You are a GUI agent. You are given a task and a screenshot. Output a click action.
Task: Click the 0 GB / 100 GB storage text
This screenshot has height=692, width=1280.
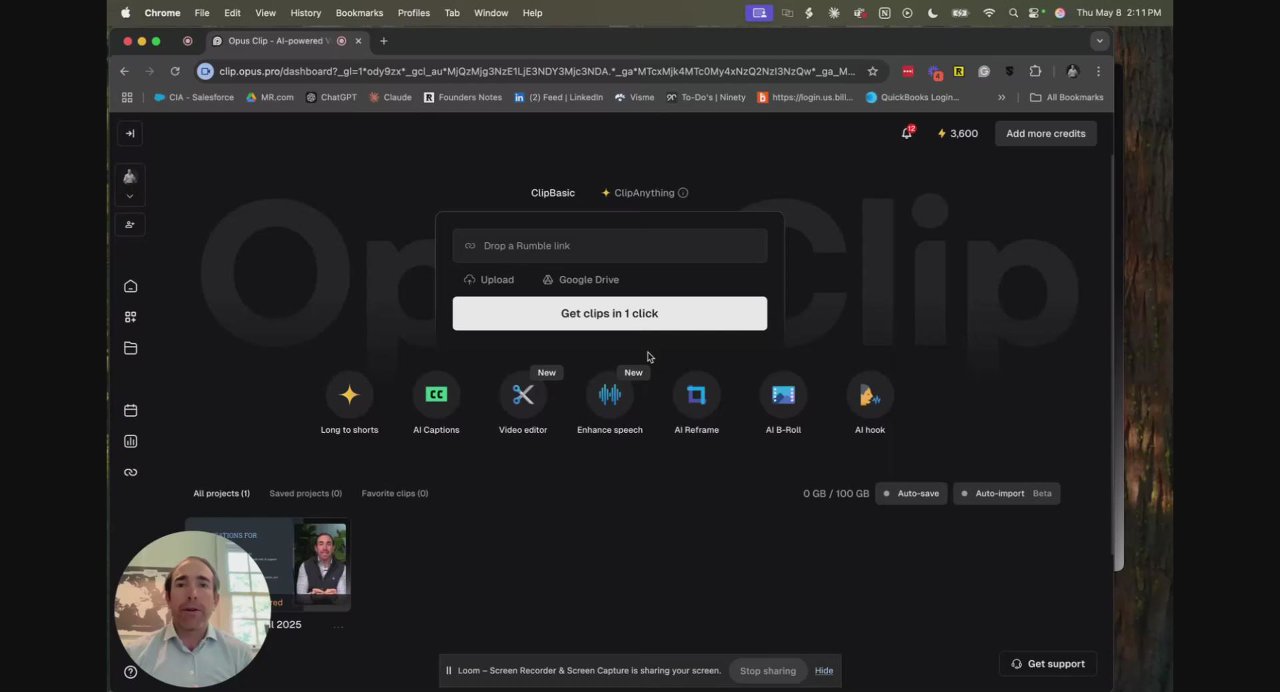[836, 493]
